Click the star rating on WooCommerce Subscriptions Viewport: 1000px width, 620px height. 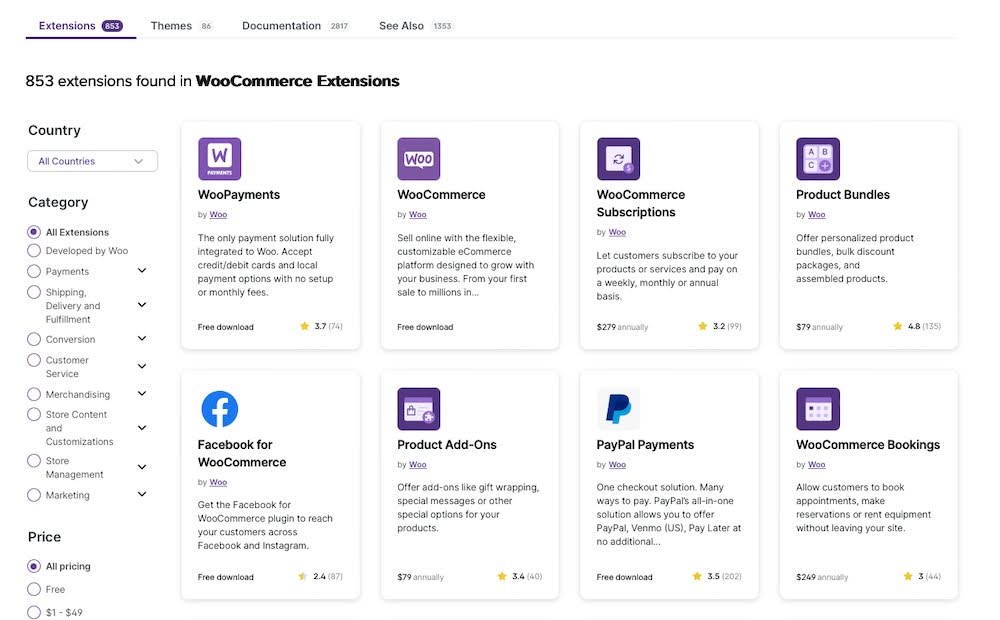tap(720, 326)
